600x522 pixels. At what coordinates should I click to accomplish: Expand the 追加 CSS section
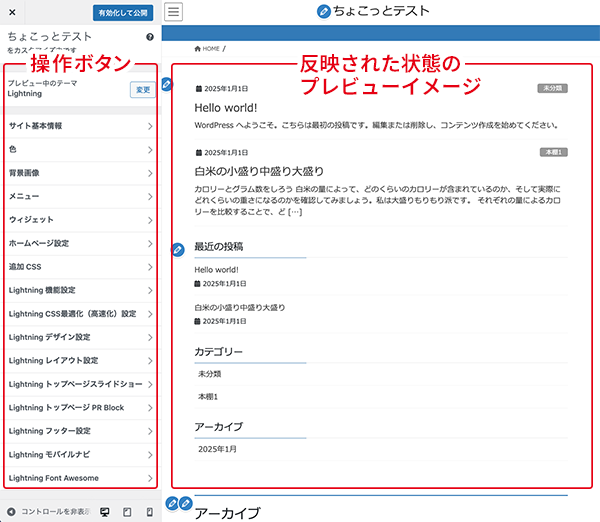click(x=80, y=267)
